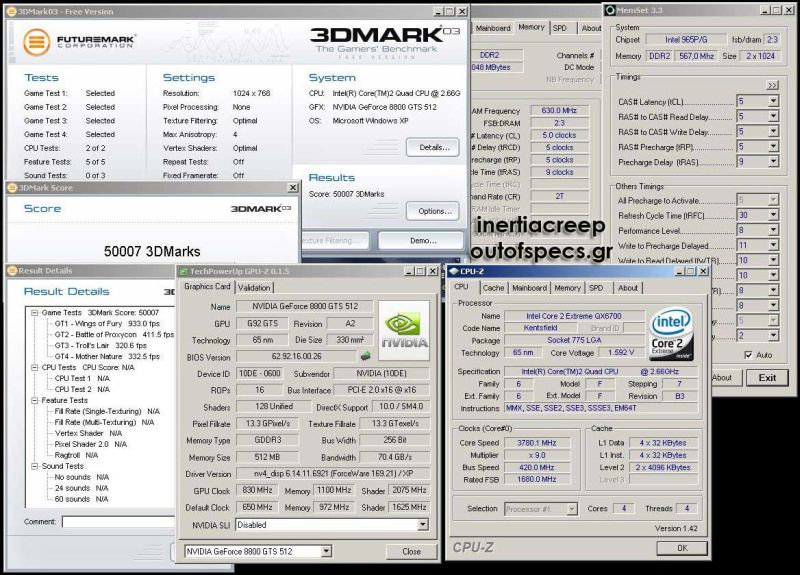Click Driver Version field in GPU-Z
Screen dimensions: 800x575
pyautogui.click(x=333, y=473)
